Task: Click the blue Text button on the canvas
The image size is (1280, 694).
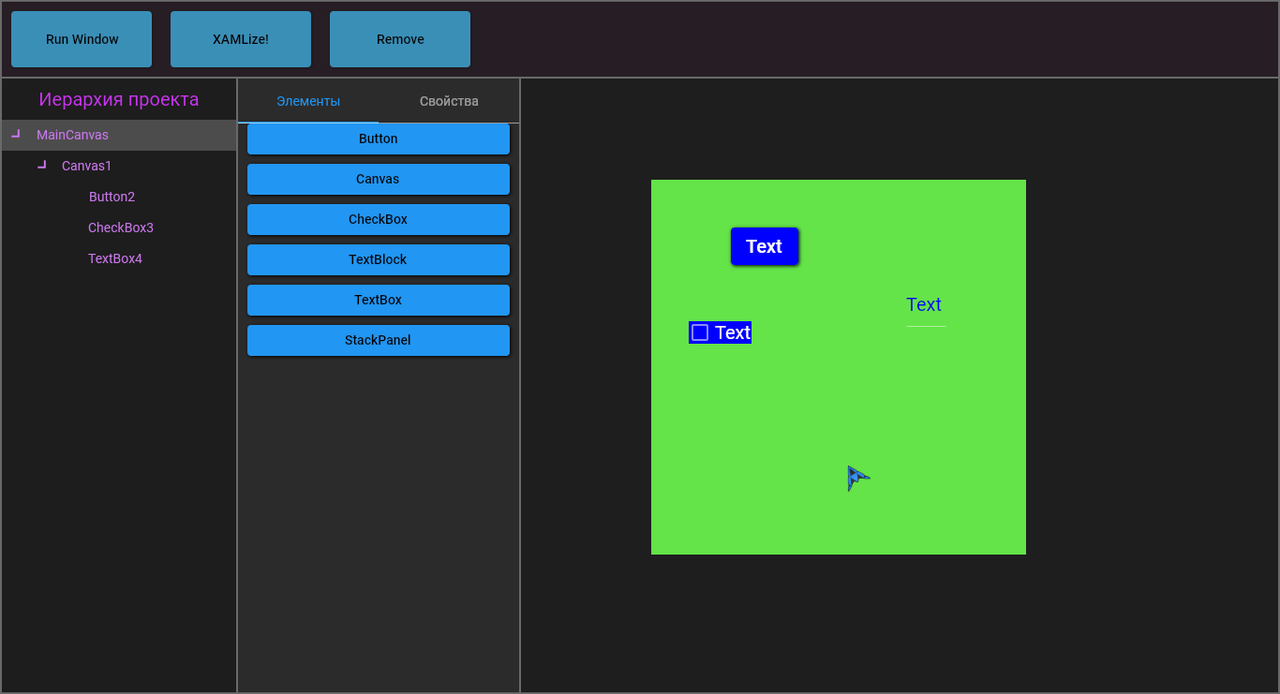Action: pyautogui.click(x=764, y=246)
